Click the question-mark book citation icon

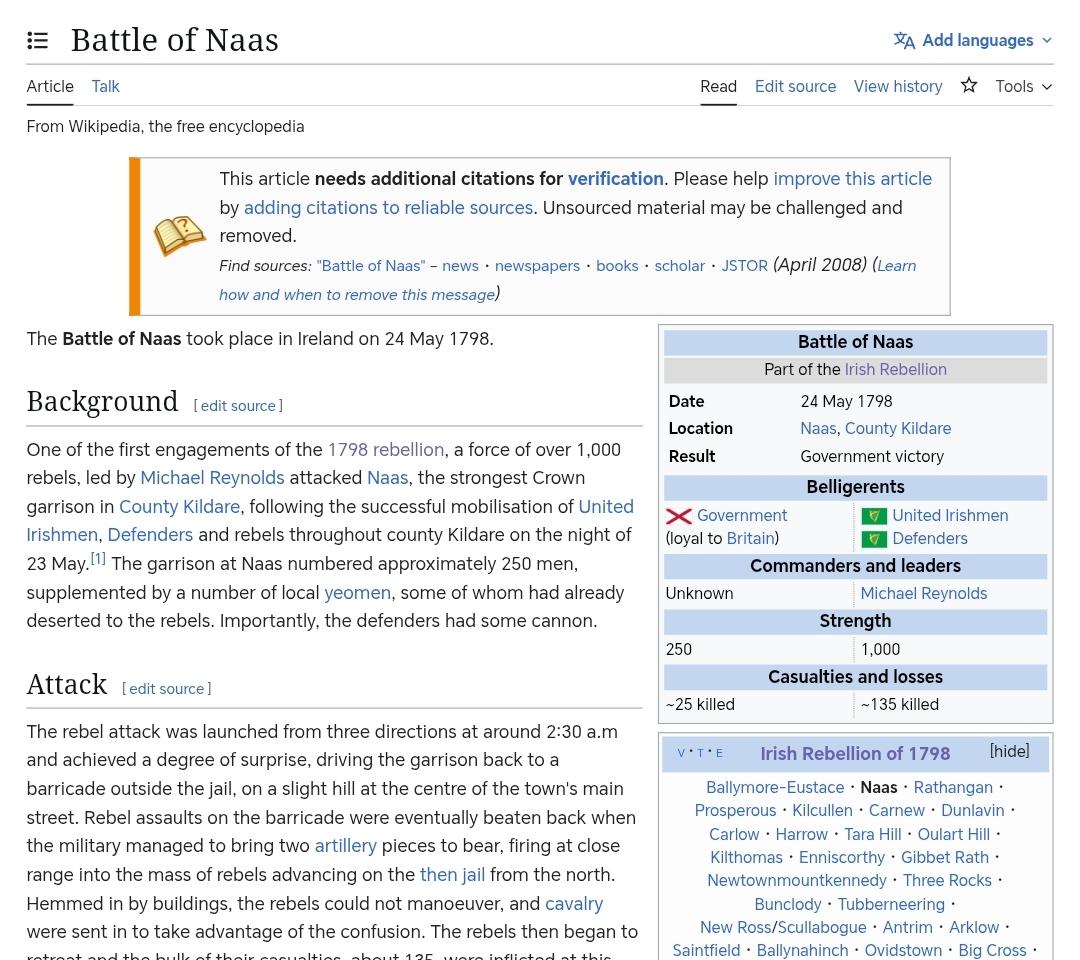click(x=179, y=237)
